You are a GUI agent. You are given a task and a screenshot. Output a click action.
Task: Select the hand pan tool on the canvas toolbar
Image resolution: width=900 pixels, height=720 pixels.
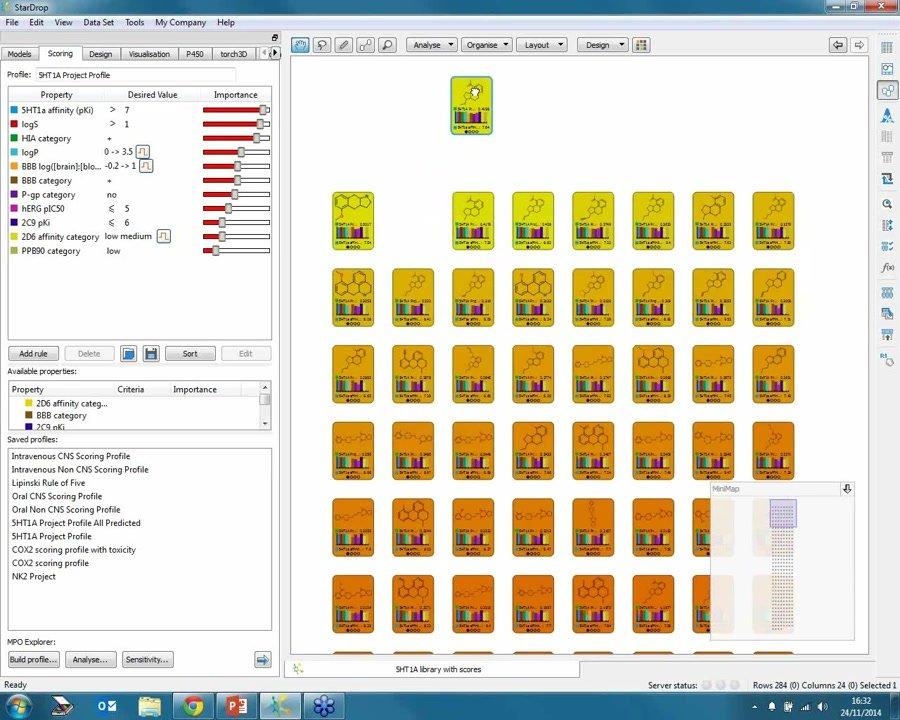[300, 44]
